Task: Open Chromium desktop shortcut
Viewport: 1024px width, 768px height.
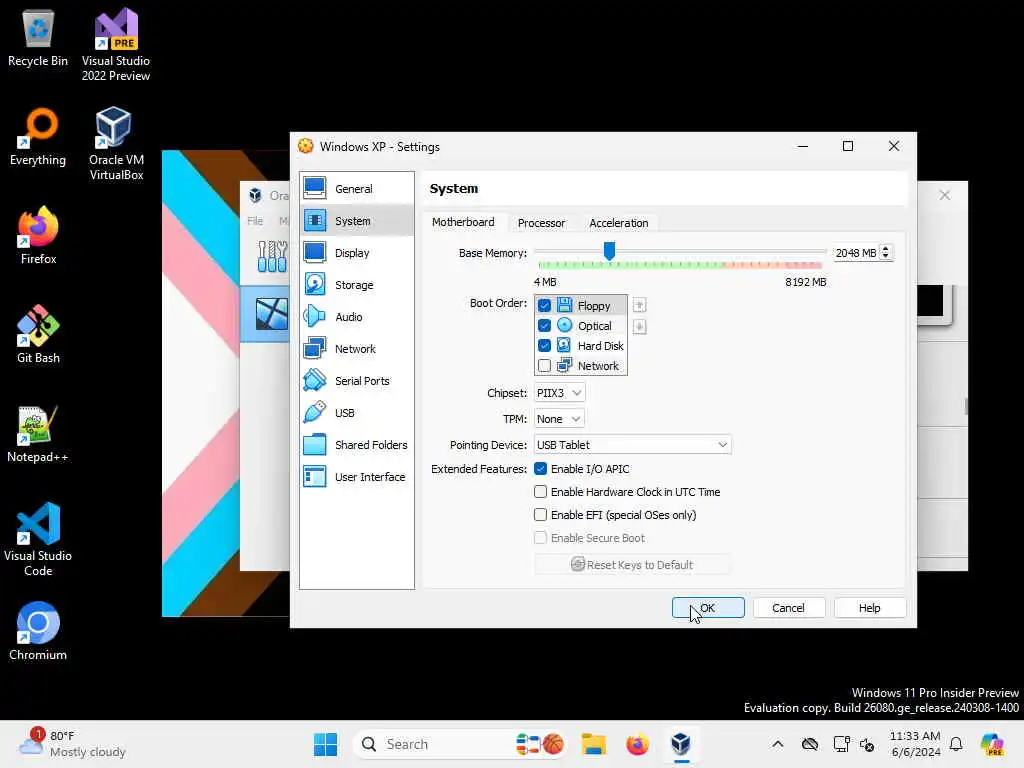Action: [38, 632]
